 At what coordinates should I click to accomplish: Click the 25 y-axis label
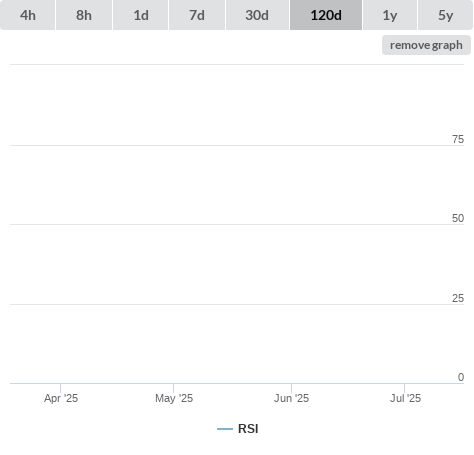coord(458,298)
